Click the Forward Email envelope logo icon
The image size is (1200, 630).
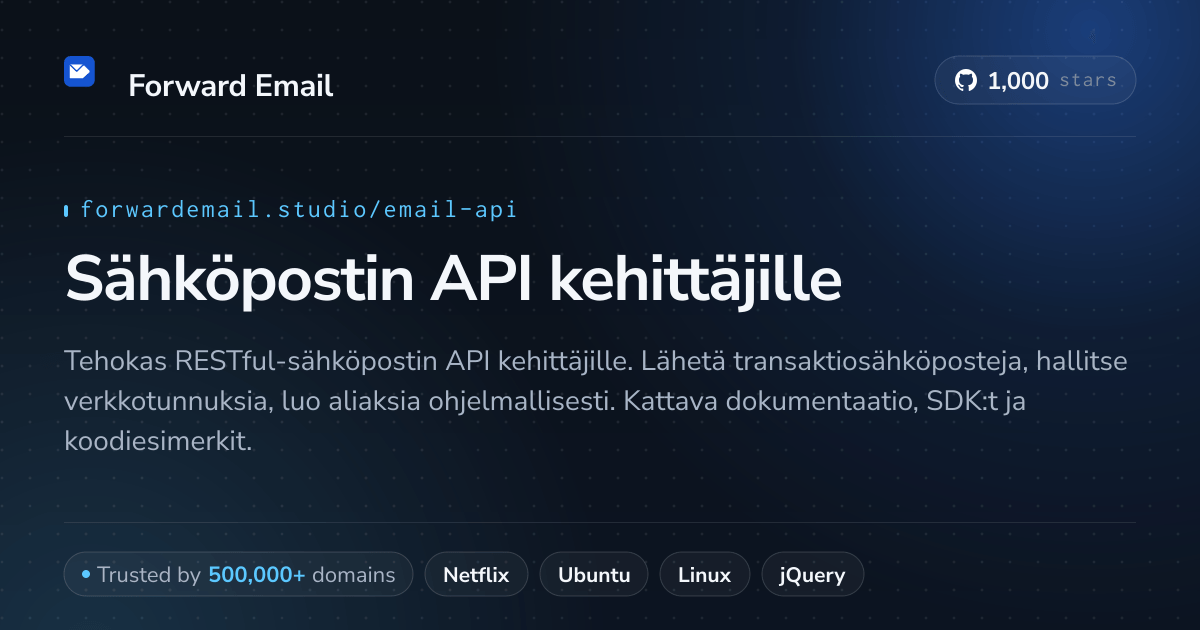(79, 71)
